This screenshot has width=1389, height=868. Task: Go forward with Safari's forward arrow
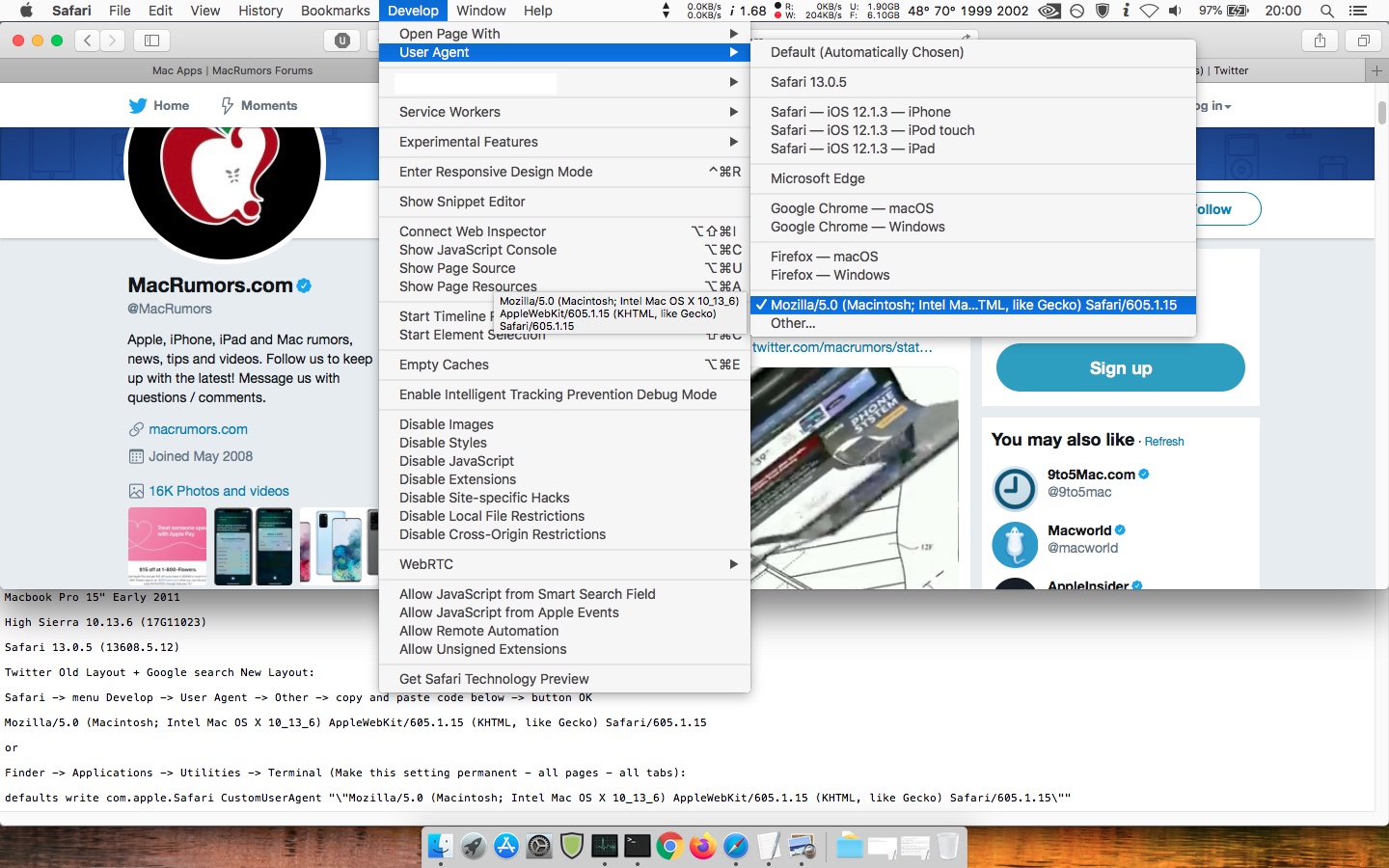tap(113, 41)
